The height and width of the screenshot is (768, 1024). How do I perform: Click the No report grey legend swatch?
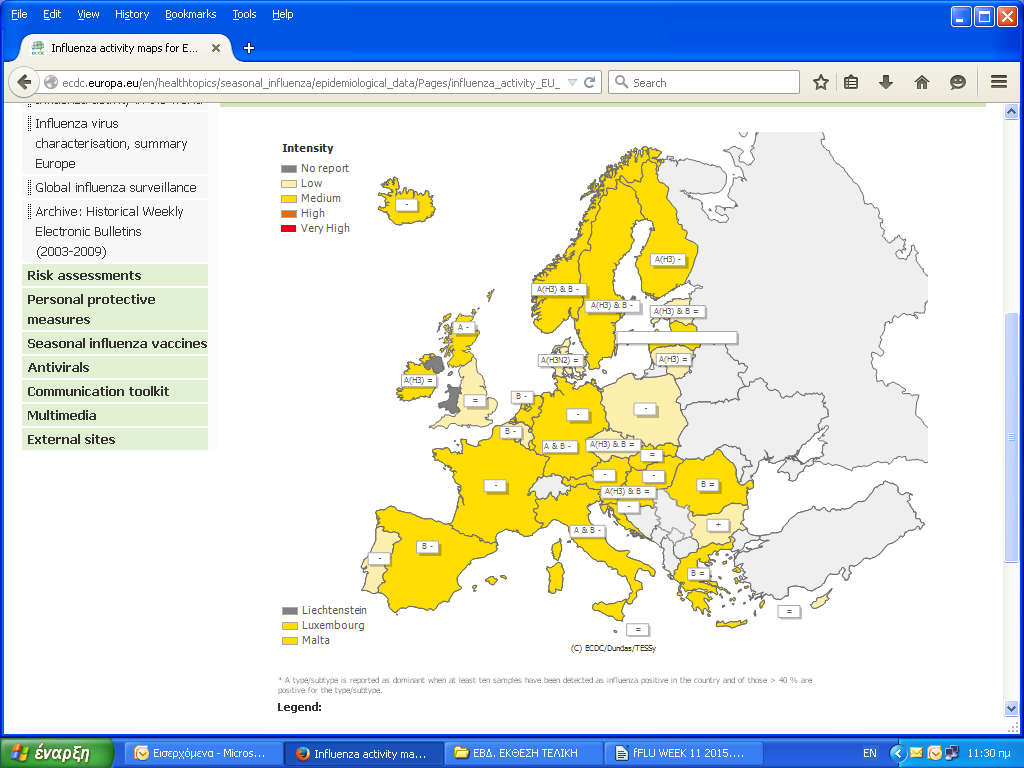click(289, 168)
